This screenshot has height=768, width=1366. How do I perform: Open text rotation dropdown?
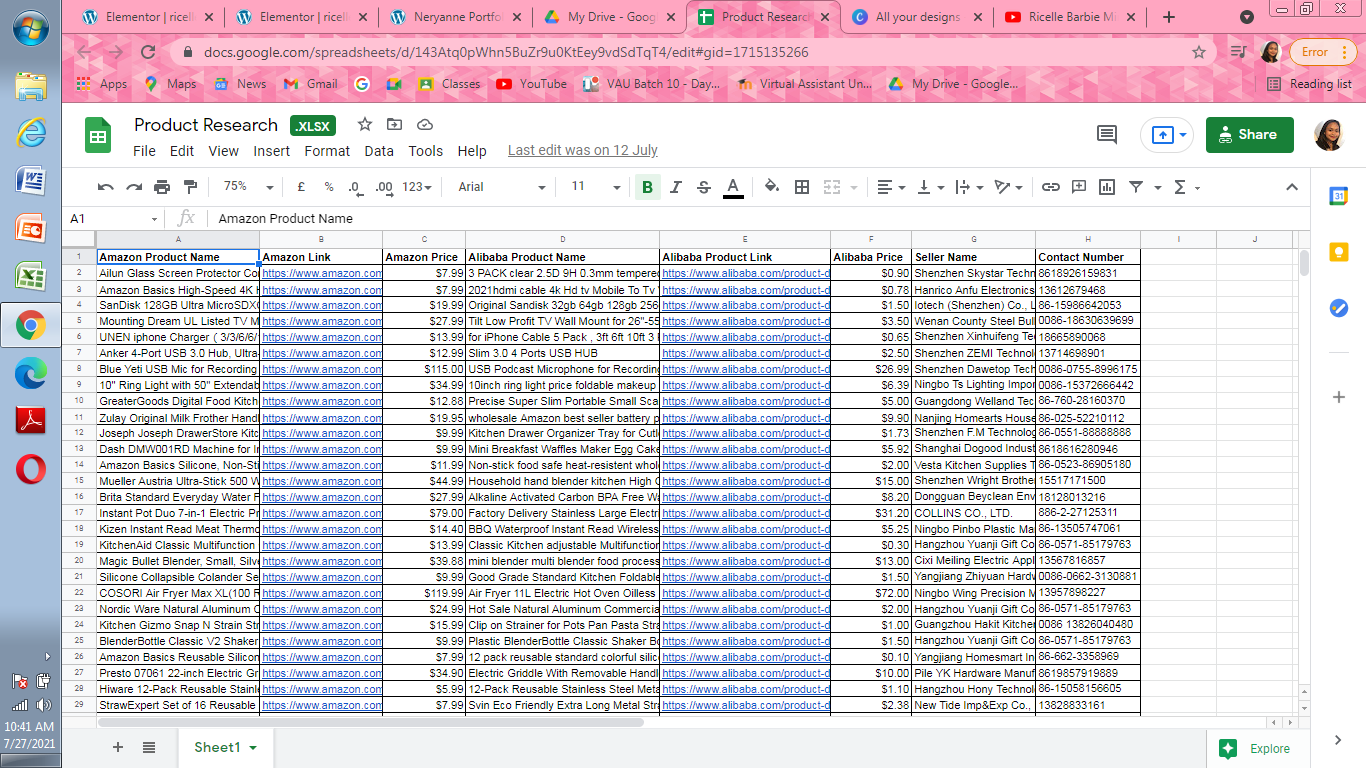[1008, 187]
